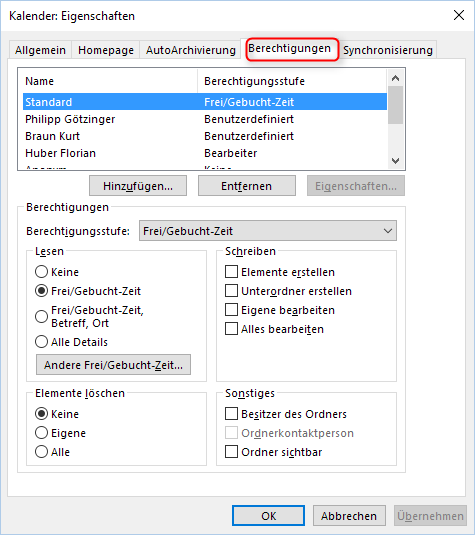Open Andere Frei/Gebucht-Zeit settings
475x535 pixels.
point(113,365)
